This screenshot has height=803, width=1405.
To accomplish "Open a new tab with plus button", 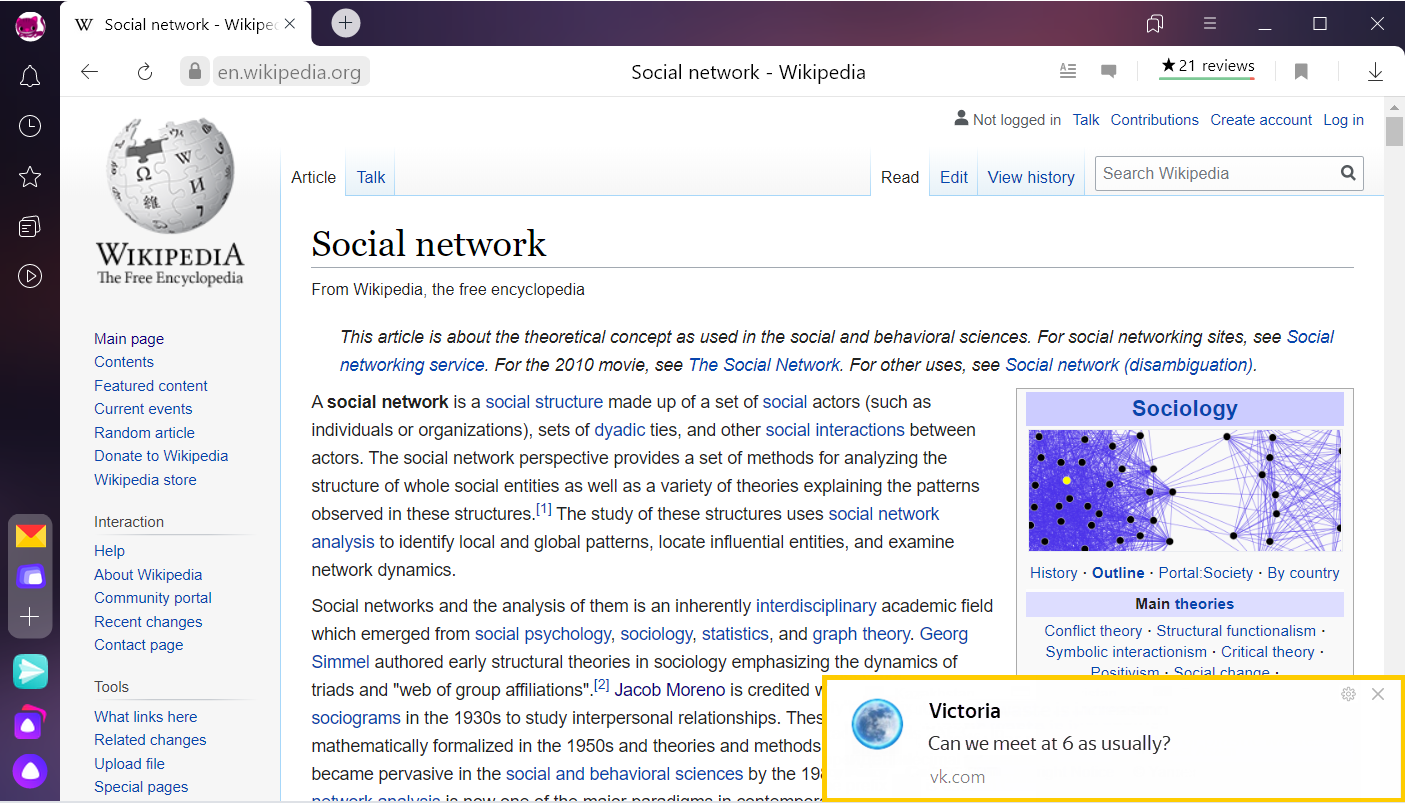I will click(x=346, y=23).
